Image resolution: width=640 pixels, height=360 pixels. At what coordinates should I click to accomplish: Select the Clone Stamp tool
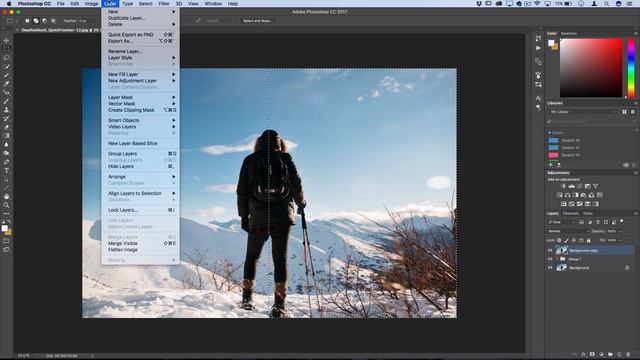(x=6, y=110)
